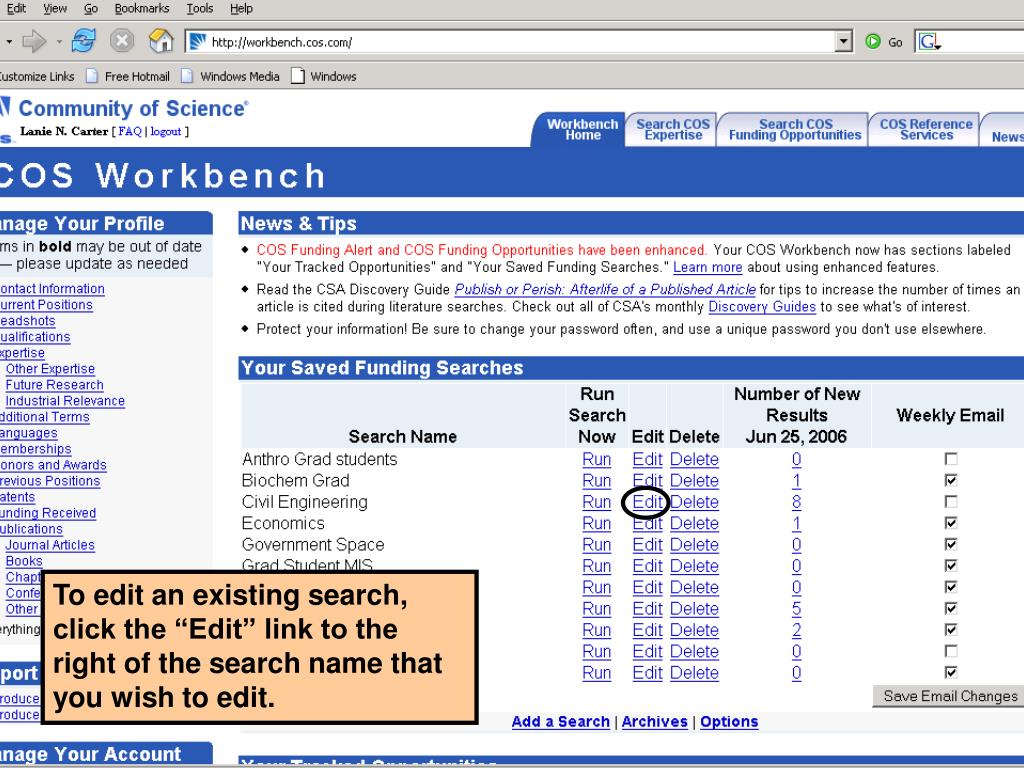The width and height of the screenshot is (1024, 768).
Task: Click Edit for Civil Engineering search
Action: [647, 502]
